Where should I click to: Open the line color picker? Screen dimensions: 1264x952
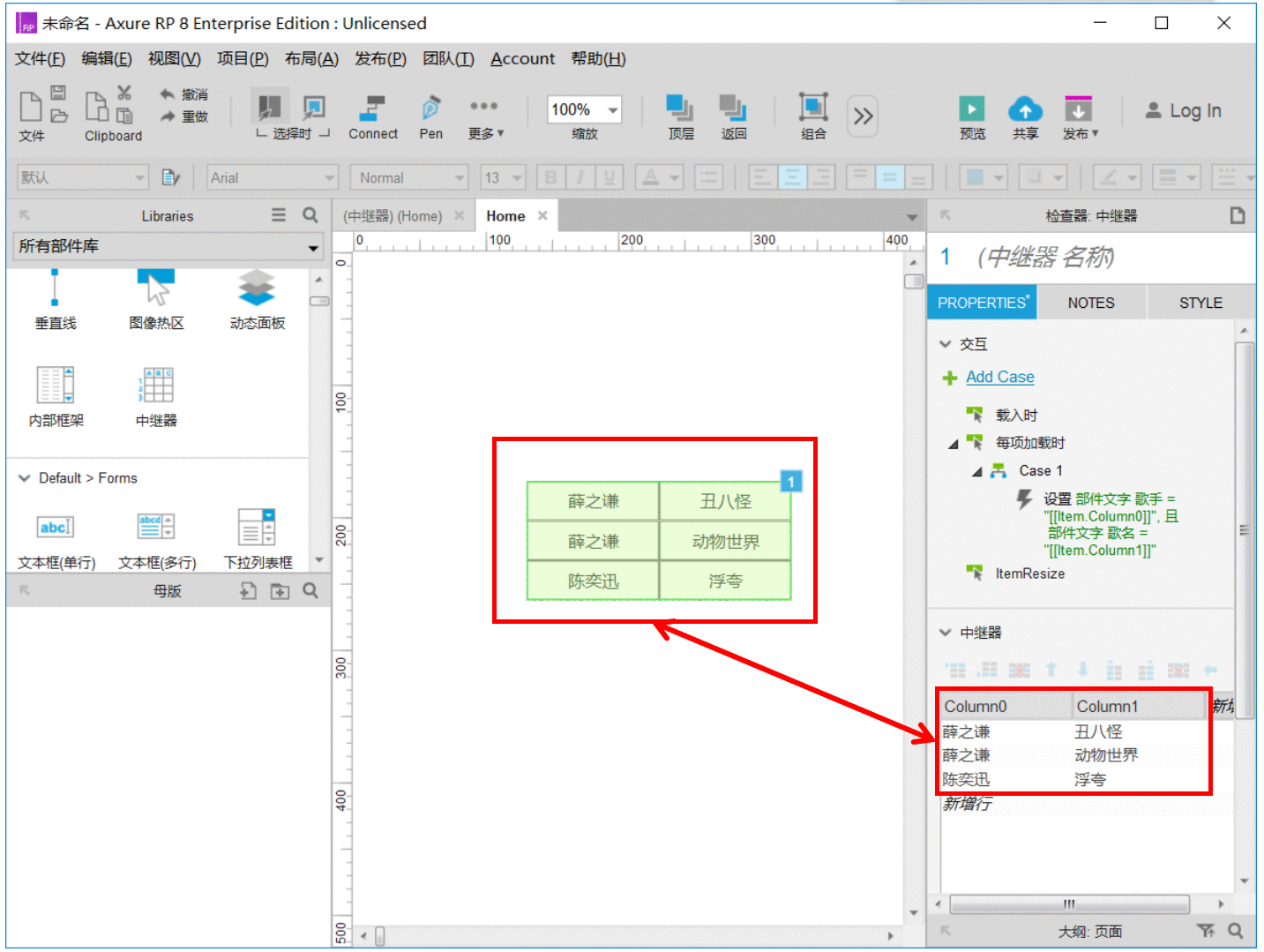click(x=1117, y=177)
